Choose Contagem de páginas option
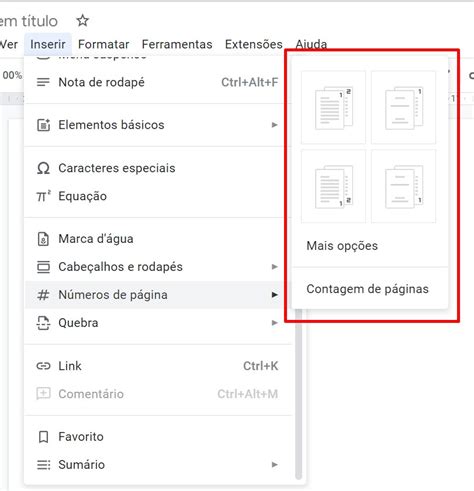474x491 pixels. (367, 289)
